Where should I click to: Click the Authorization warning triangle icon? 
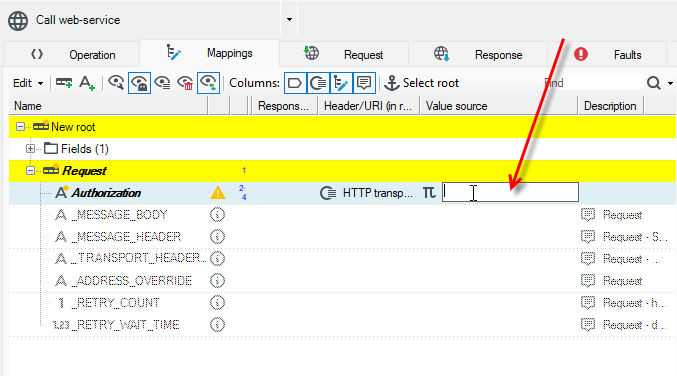218,193
